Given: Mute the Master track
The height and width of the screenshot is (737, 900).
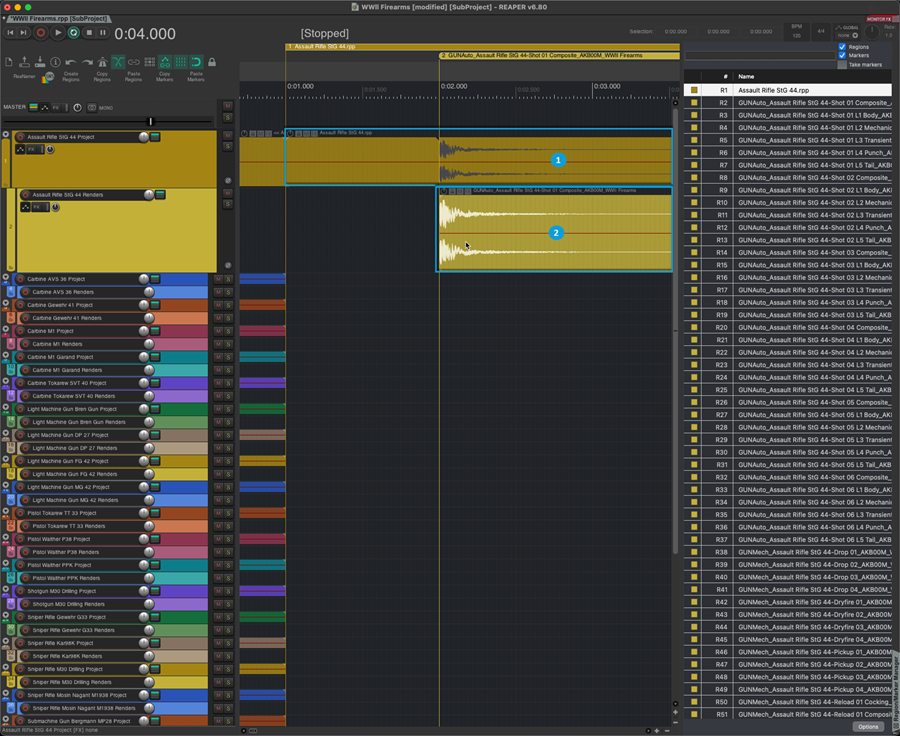Looking at the screenshot, I should 227,106.
